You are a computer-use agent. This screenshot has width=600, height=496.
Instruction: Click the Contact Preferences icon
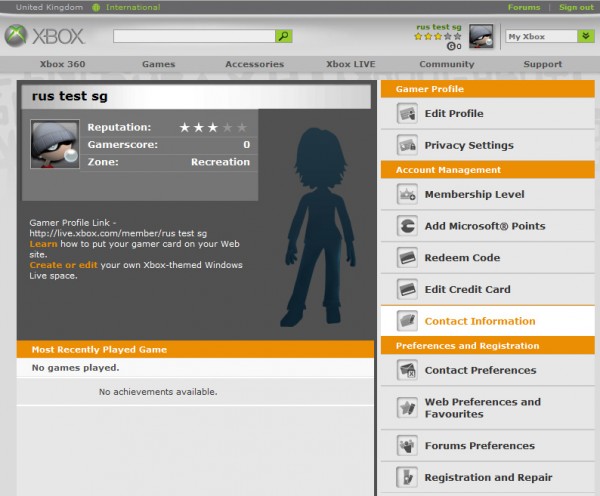point(407,370)
